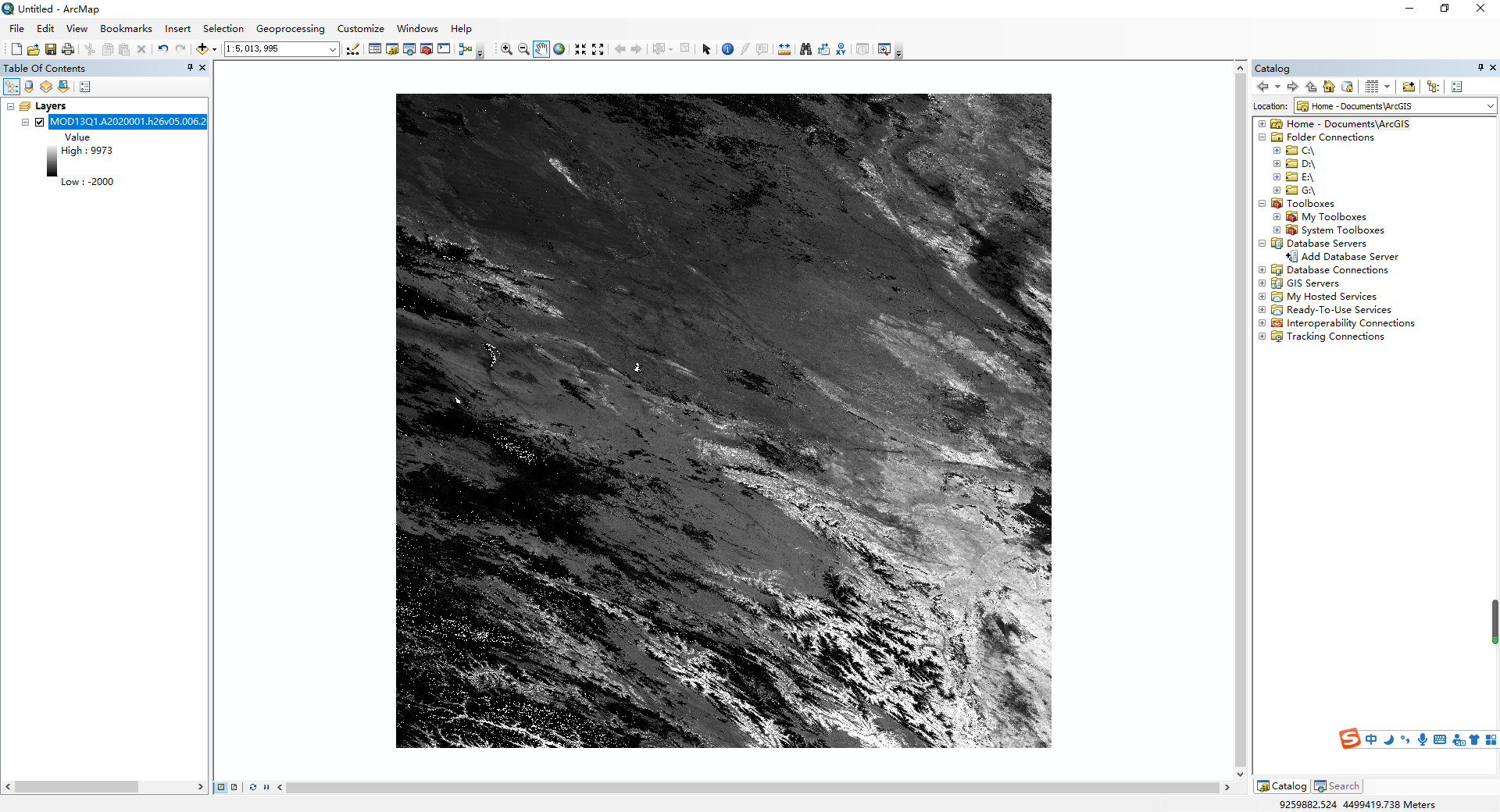1500x812 pixels.
Task: Save the map with the floppy icon
Action: (x=51, y=49)
